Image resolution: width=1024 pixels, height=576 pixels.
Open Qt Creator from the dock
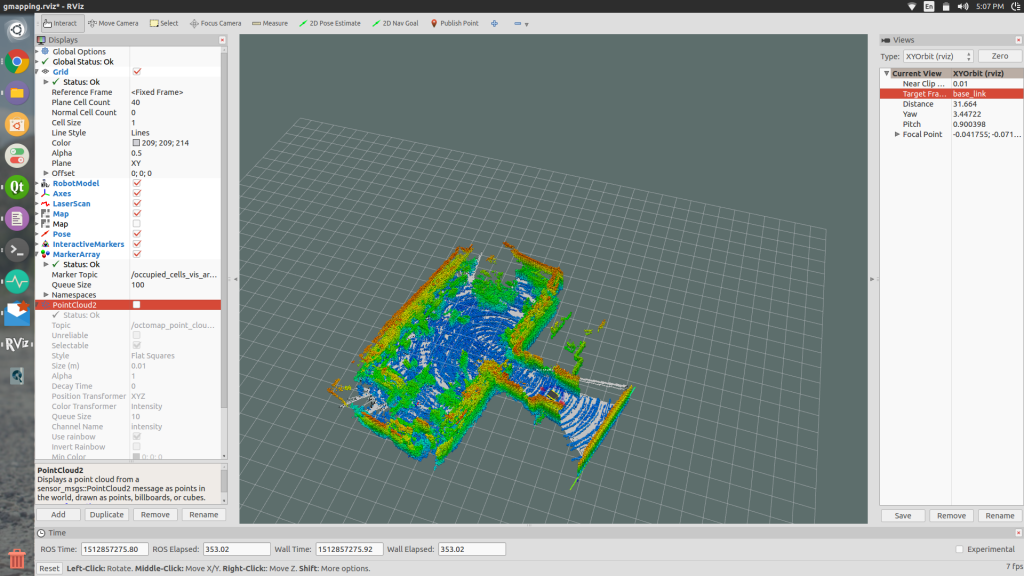(x=17, y=187)
